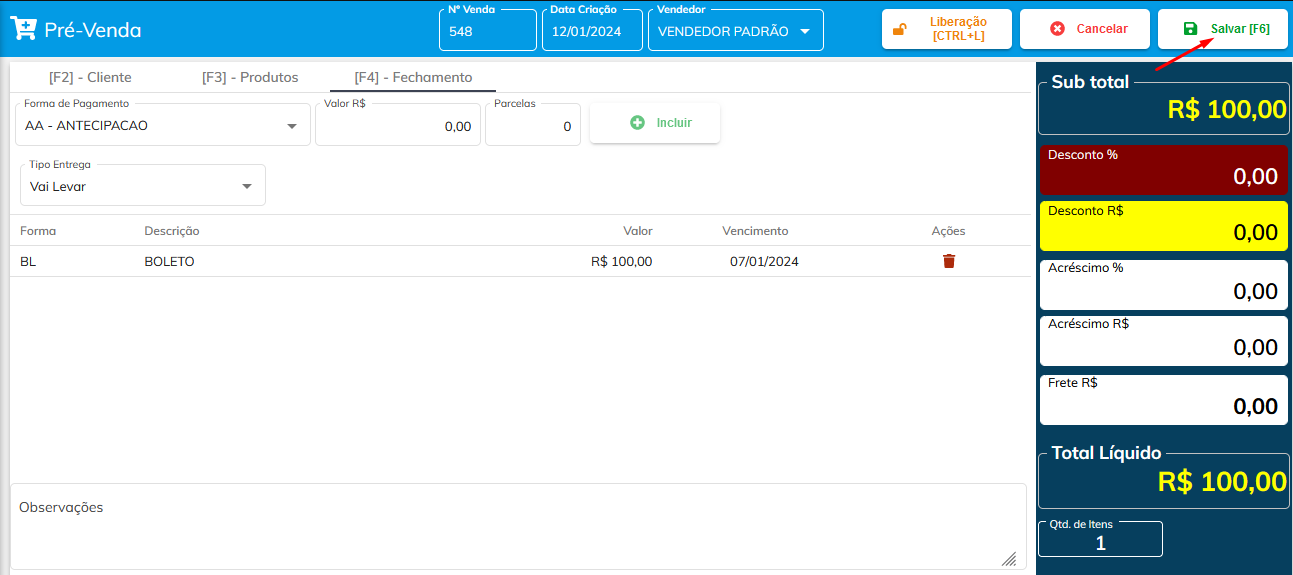Click the Frete R$ field
Viewport: 1293px width, 575px height.
pos(1164,400)
